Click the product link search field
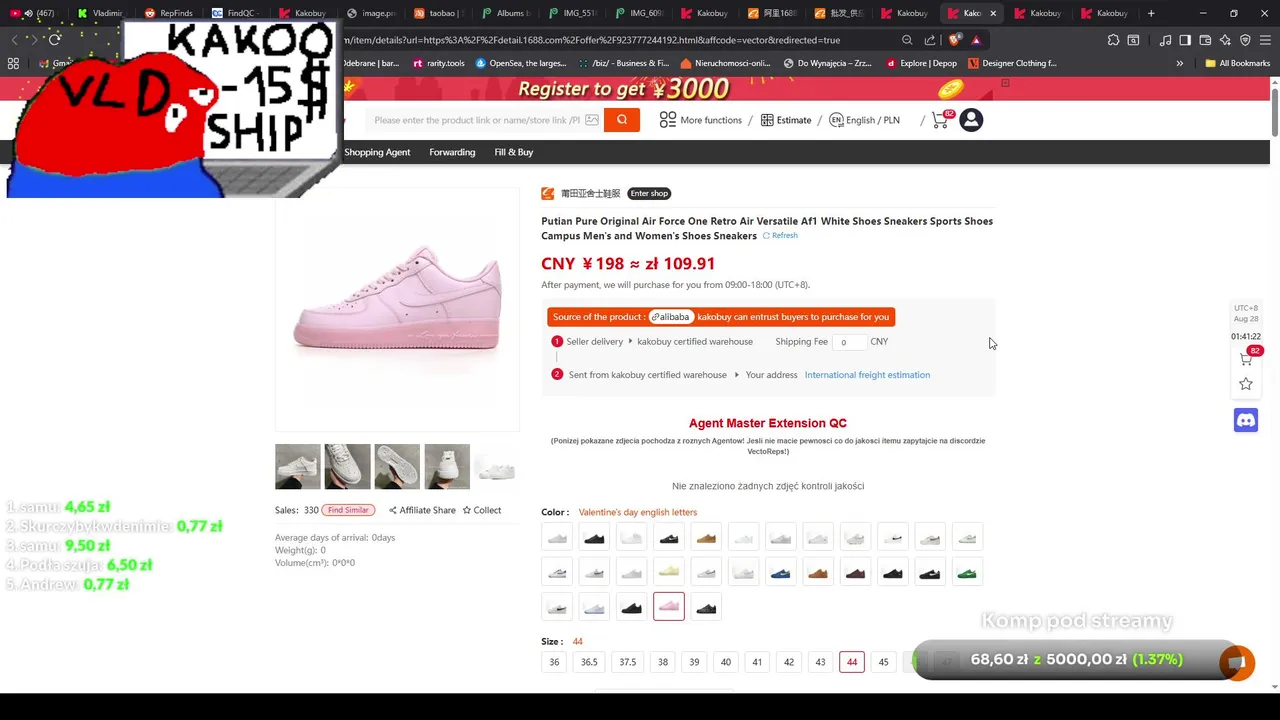The image size is (1280, 720). pyautogui.click(x=477, y=120)
